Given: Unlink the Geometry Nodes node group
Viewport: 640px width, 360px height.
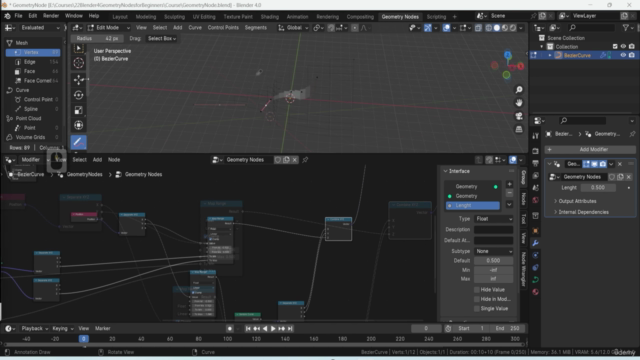Looking at the screenshot, I should (295, 160).
